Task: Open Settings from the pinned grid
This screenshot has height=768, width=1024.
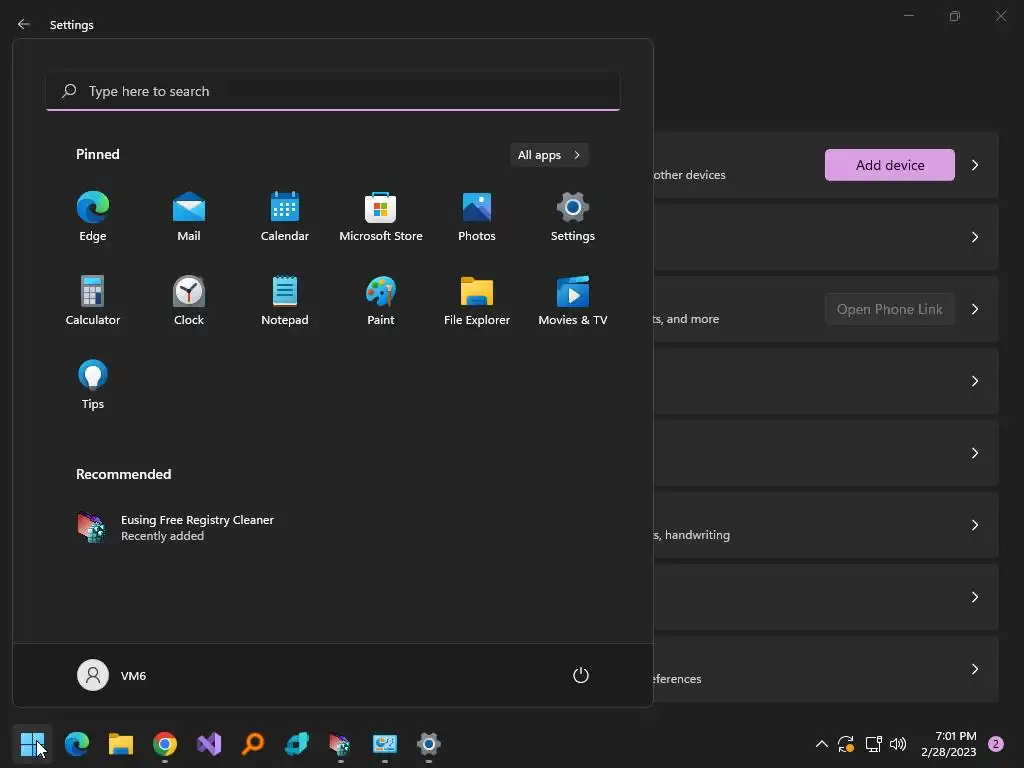Action: tap(573, 217)
